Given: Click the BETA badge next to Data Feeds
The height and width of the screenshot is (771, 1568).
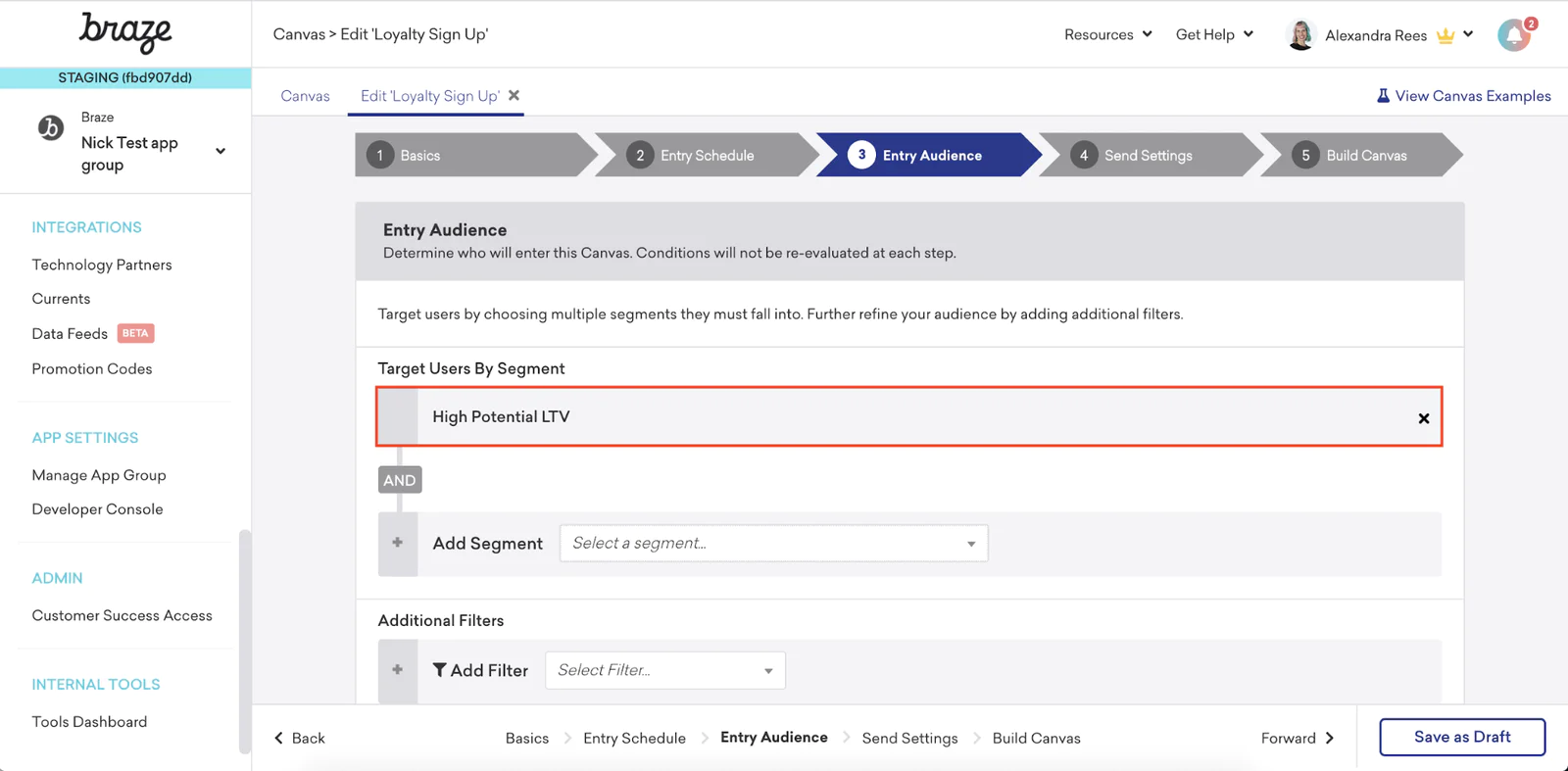Looking at the screenshot, I should 135,333.
